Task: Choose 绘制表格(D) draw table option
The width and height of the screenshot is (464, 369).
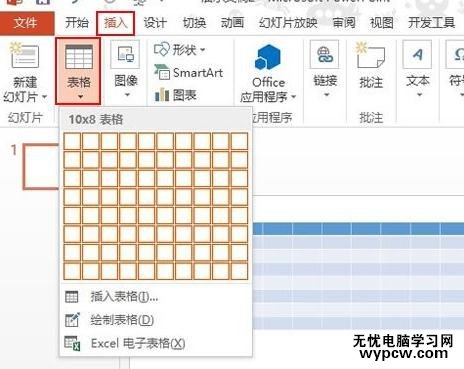Action: pos(155,320)
